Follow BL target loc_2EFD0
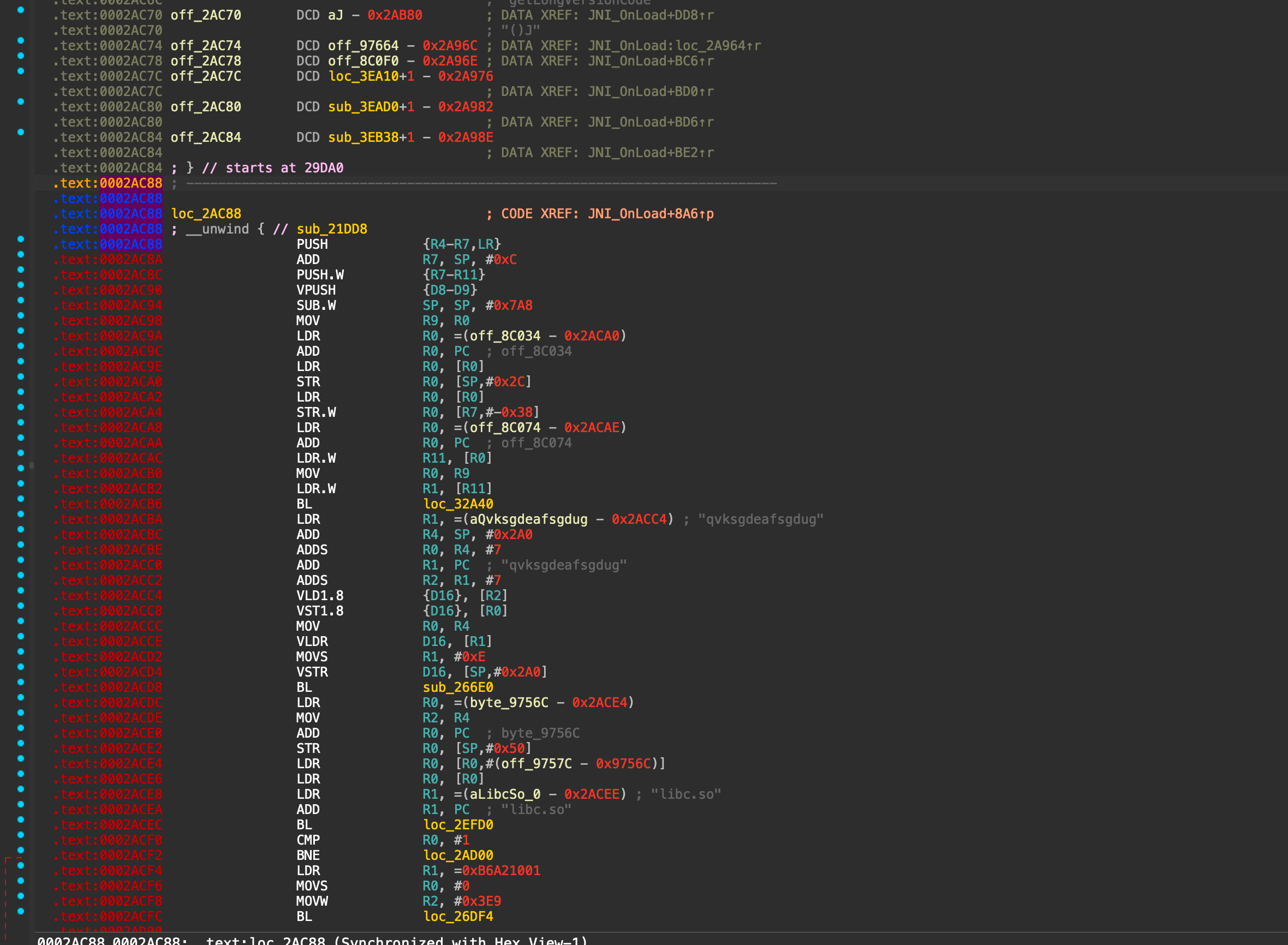Image resolution: width=1288 pixels, height=945 pixels. (x=458, y=825)
